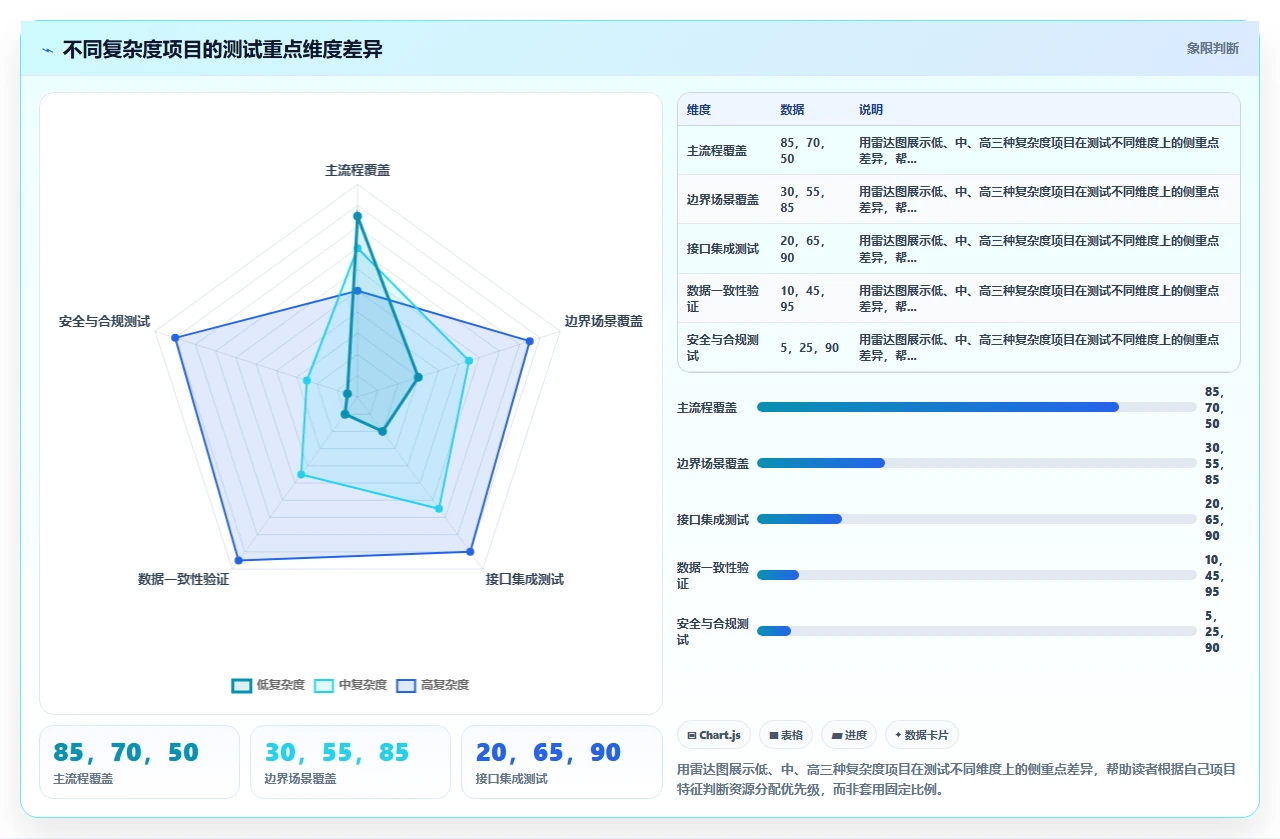Select the 表格 tag chip
This screenshot has height=839, width=1280.
coord(786,735)
